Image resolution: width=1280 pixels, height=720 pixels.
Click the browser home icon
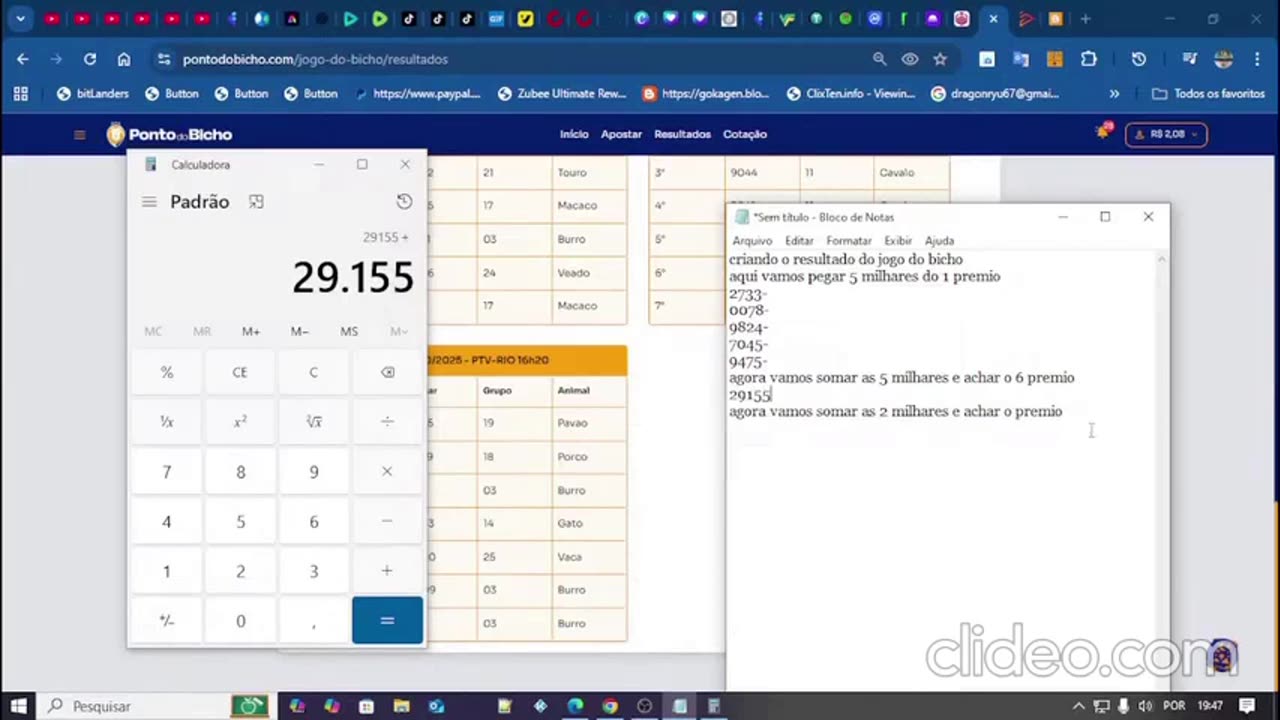click(x=124, y=59)
